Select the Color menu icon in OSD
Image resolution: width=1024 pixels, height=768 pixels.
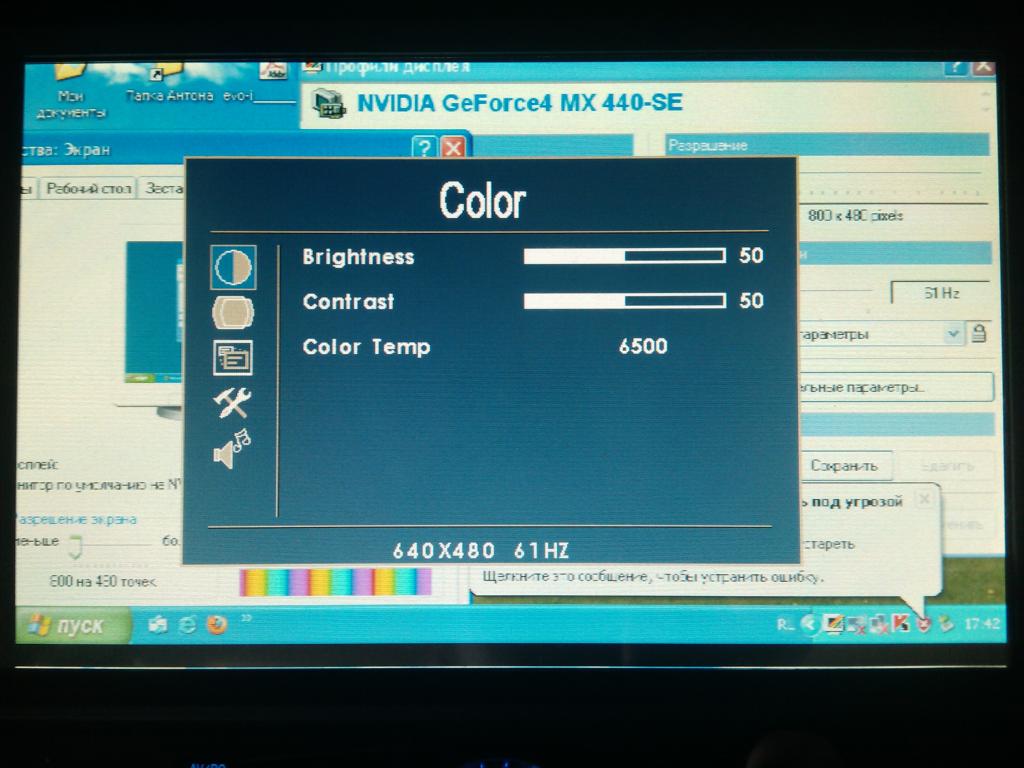pyautogui.click(x=233, y=267)
